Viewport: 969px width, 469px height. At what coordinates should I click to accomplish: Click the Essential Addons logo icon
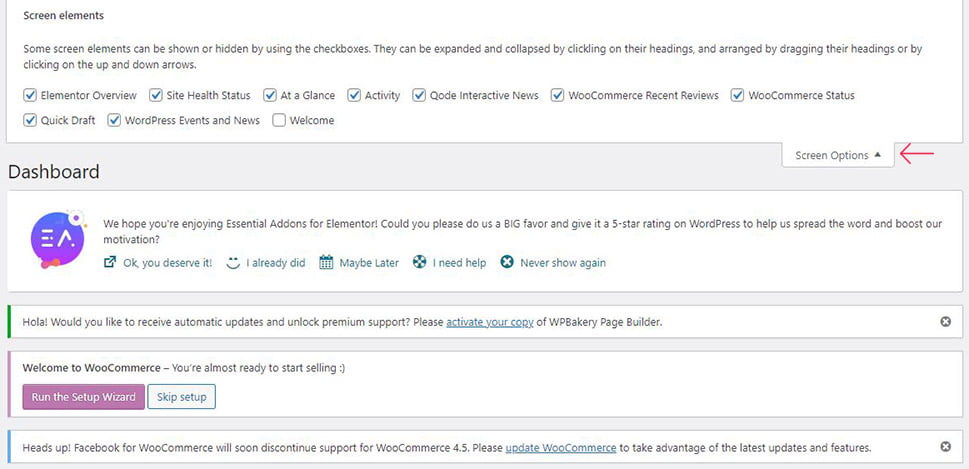(x=57, y=240)
